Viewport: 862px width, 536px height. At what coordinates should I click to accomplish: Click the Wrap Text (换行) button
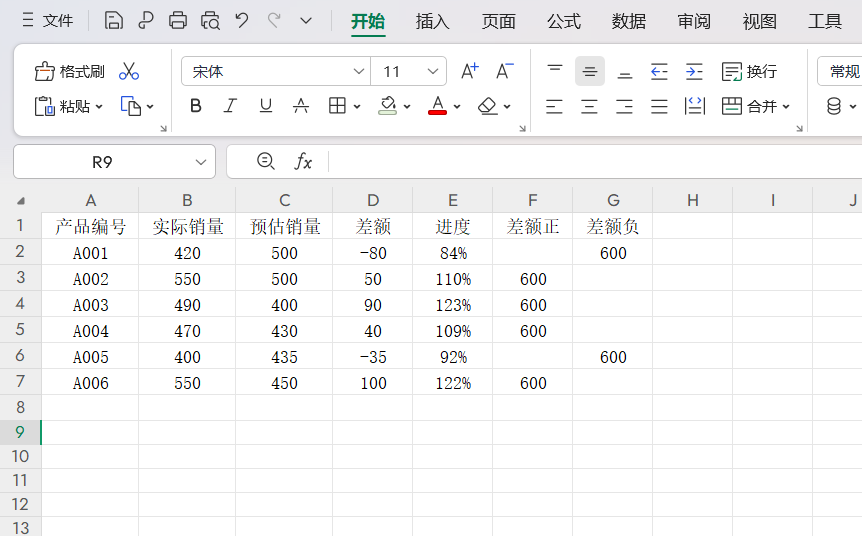point(749,71)
